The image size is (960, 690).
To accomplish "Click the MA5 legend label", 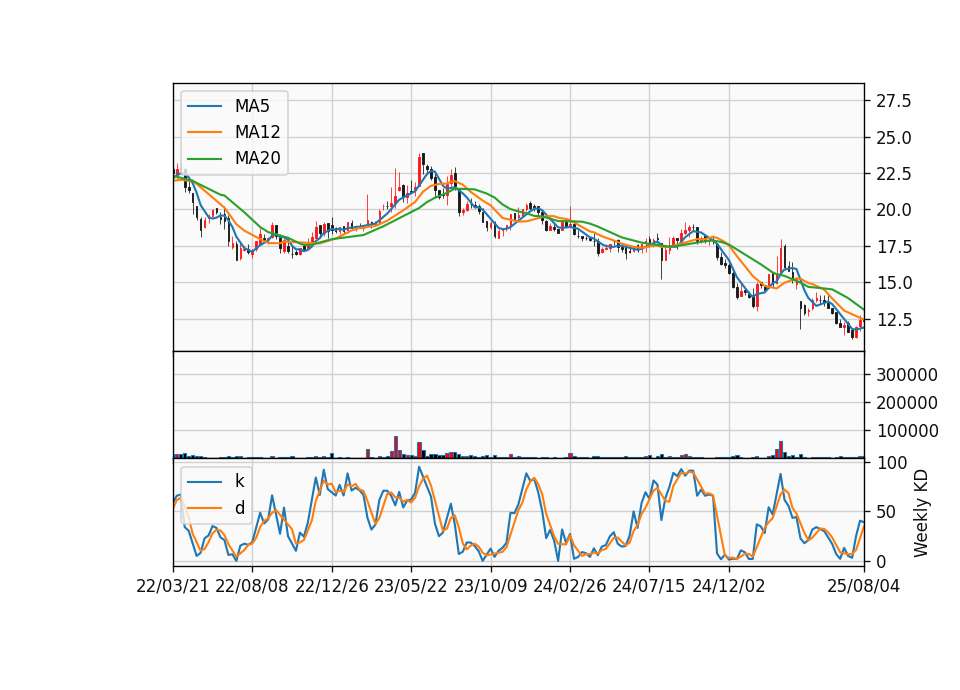I will coord(252,106).
